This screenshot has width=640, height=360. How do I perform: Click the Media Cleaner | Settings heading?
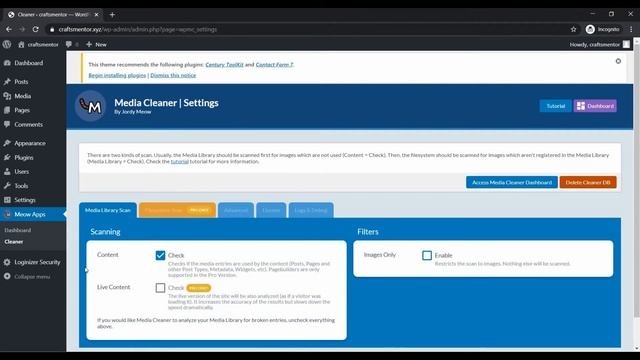[166, 103]
